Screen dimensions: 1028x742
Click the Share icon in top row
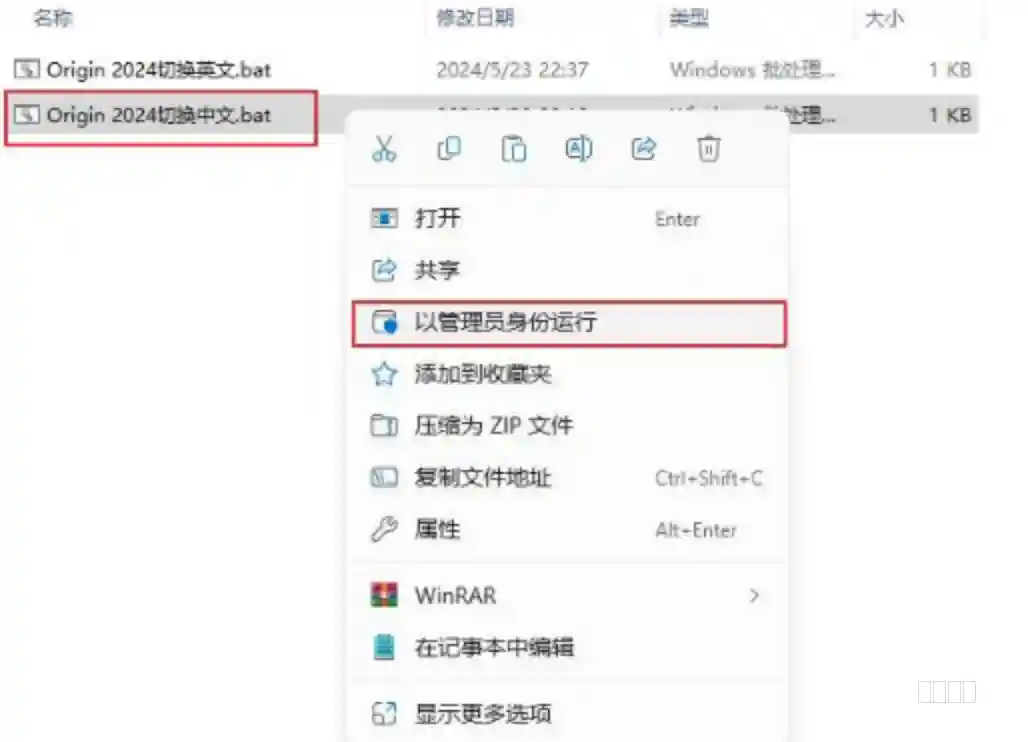coord(643,149)
